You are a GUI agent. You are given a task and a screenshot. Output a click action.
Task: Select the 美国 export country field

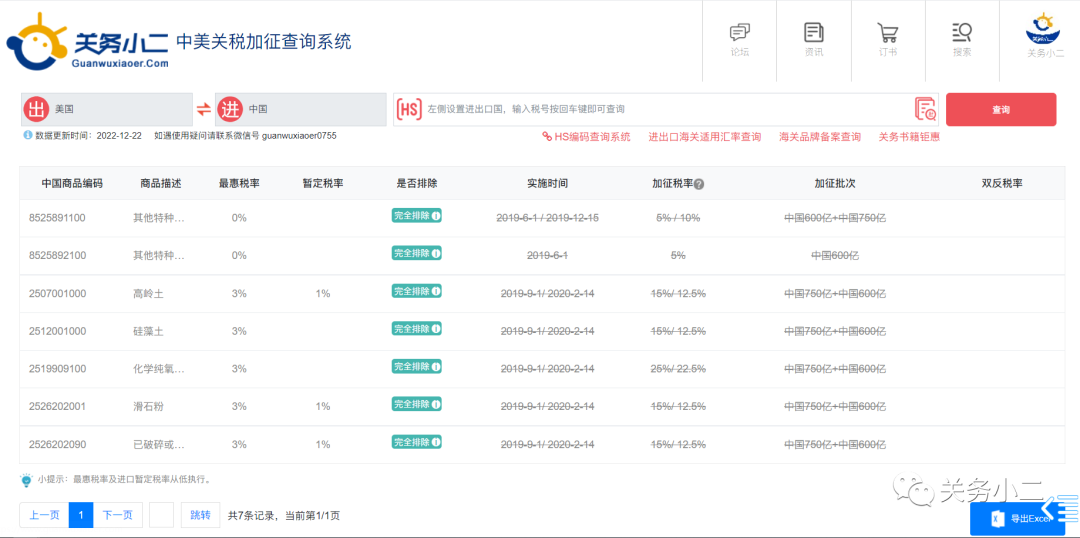(x=107, y=110)
